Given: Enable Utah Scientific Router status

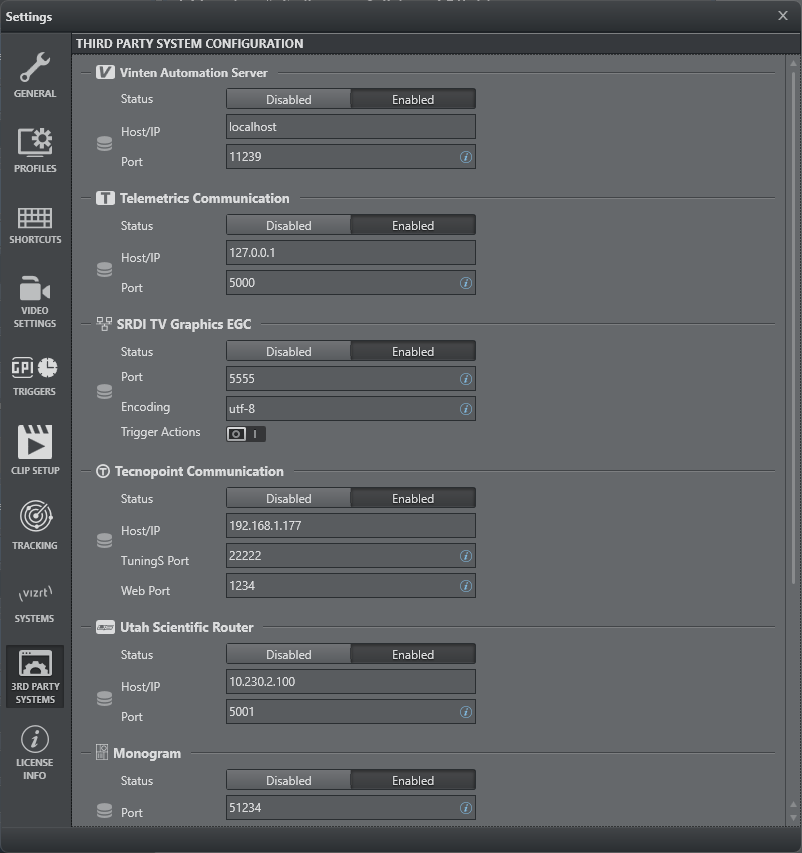Looking at the screenshot, I should pyautogui.click(x=413, y=654).
